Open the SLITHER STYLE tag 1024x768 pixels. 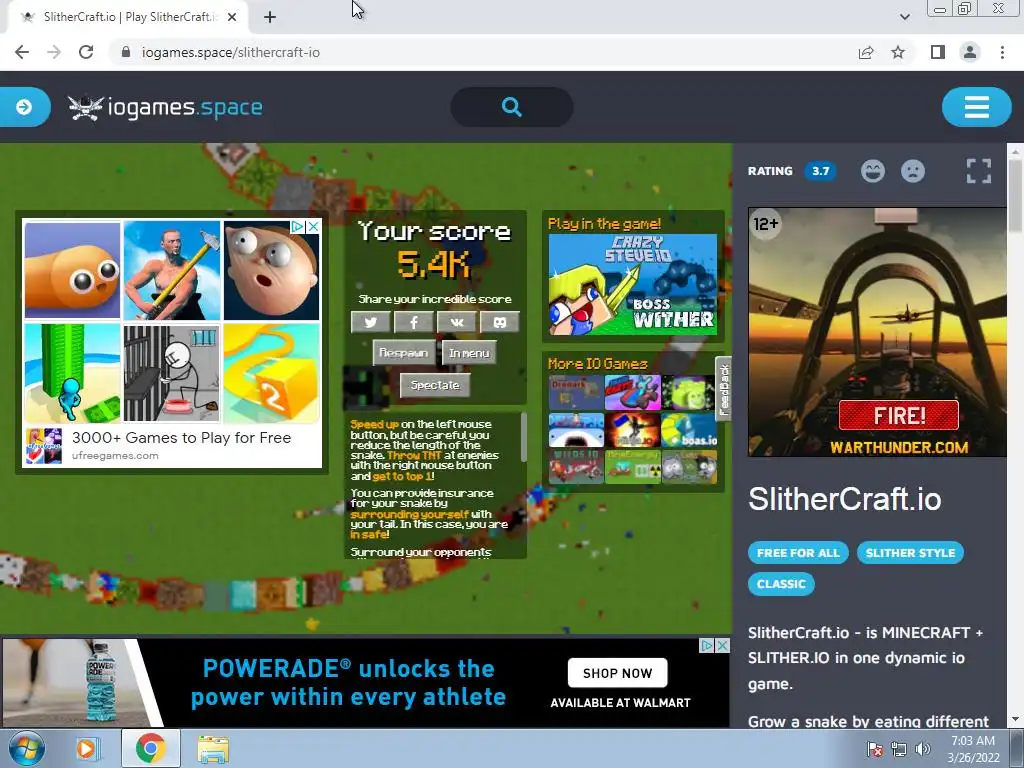pos(910,552)
